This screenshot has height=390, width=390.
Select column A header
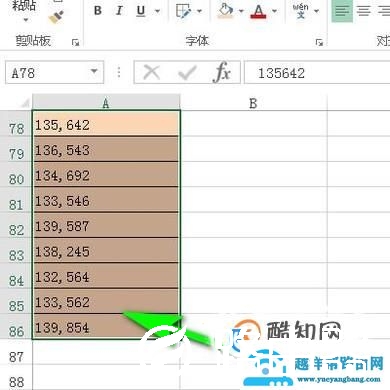point(106,103)
